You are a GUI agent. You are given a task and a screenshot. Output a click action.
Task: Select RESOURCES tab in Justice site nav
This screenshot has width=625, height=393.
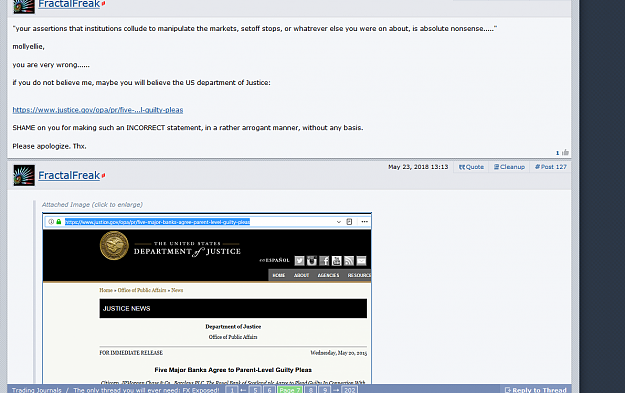tap(359, 275)
